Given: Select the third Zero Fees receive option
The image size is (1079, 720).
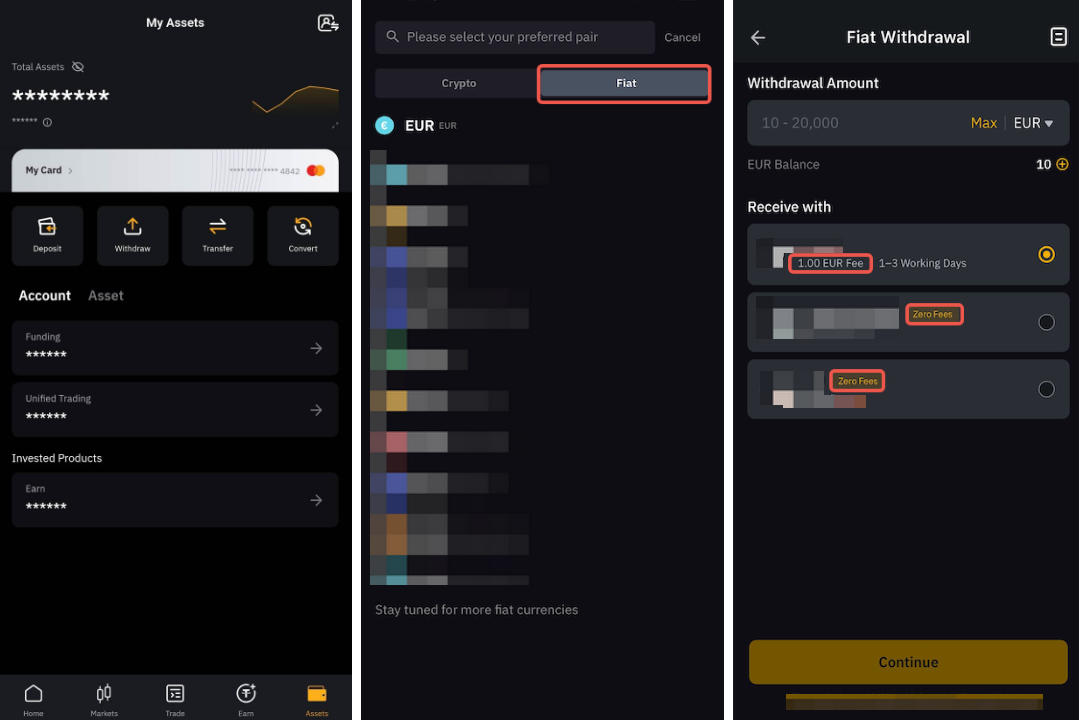Looking at the screenshot, I should point(908,389).
